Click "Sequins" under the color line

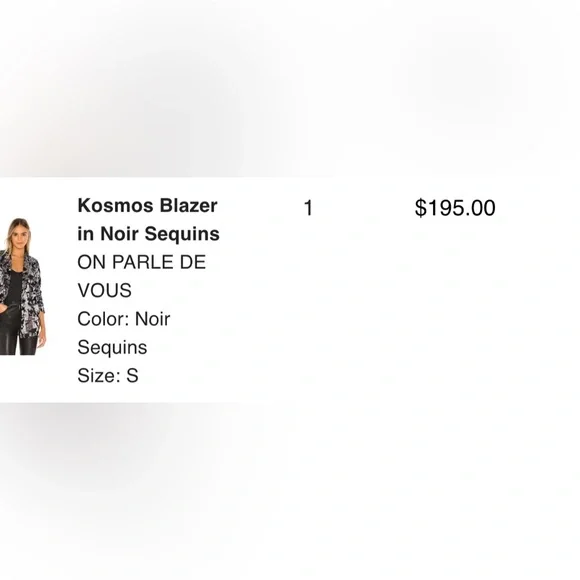(x=112, y=348)
